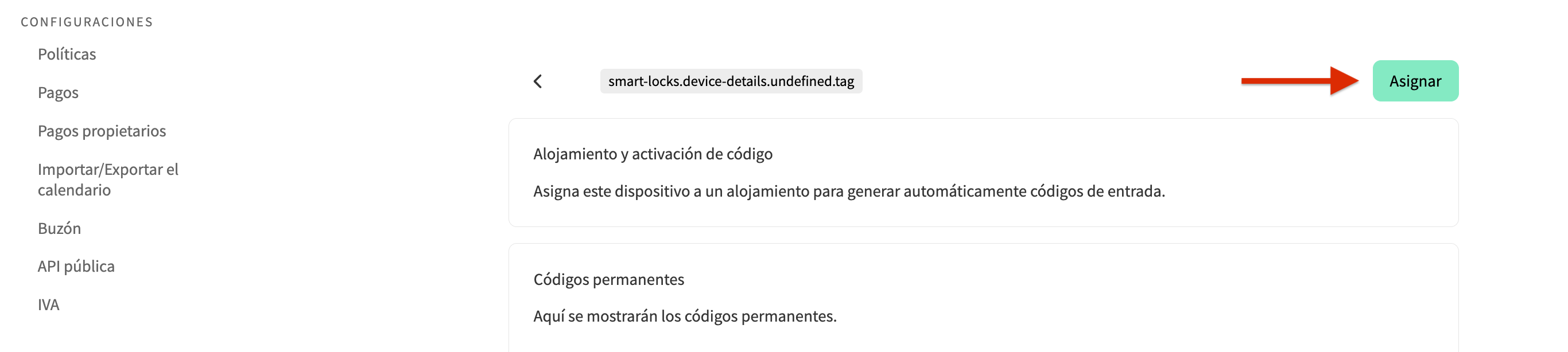Click the CONFIGURACIONES section heading
This screenshot has height=352, width=1568.
click(87, 21)
